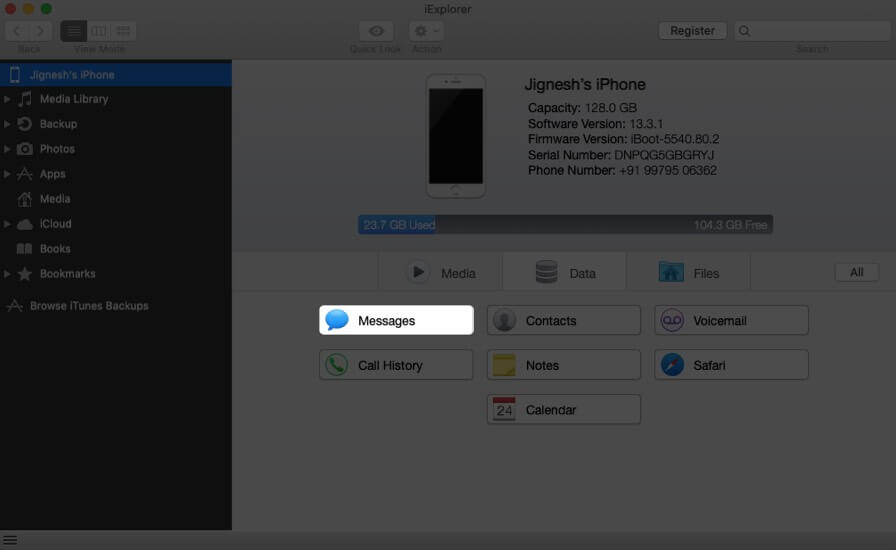Open the Notes data button
The width and height of the screenshot is (896, 550).
click(563, 365)
